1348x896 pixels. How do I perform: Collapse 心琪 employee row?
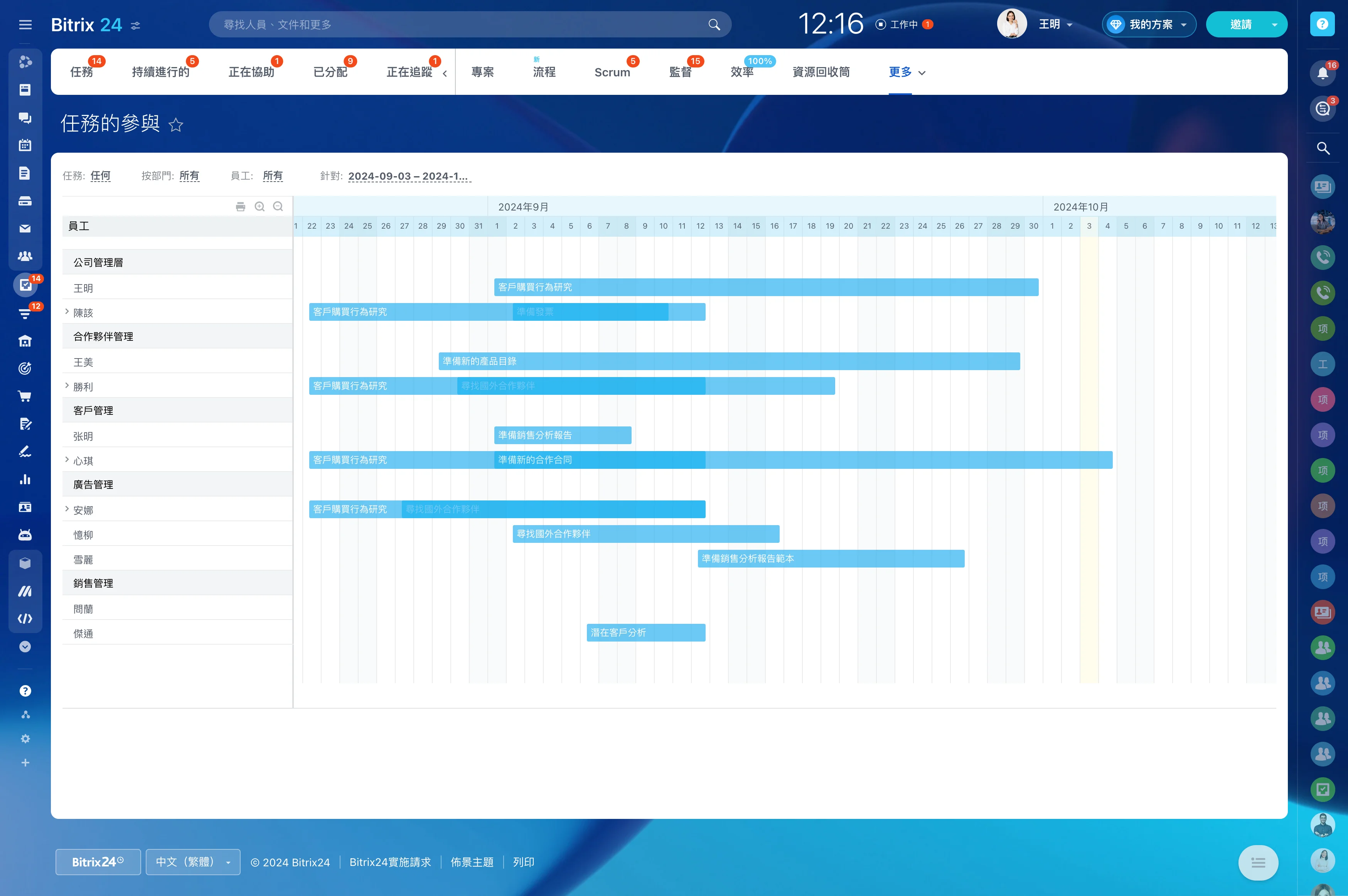click(x=68, y=460)
